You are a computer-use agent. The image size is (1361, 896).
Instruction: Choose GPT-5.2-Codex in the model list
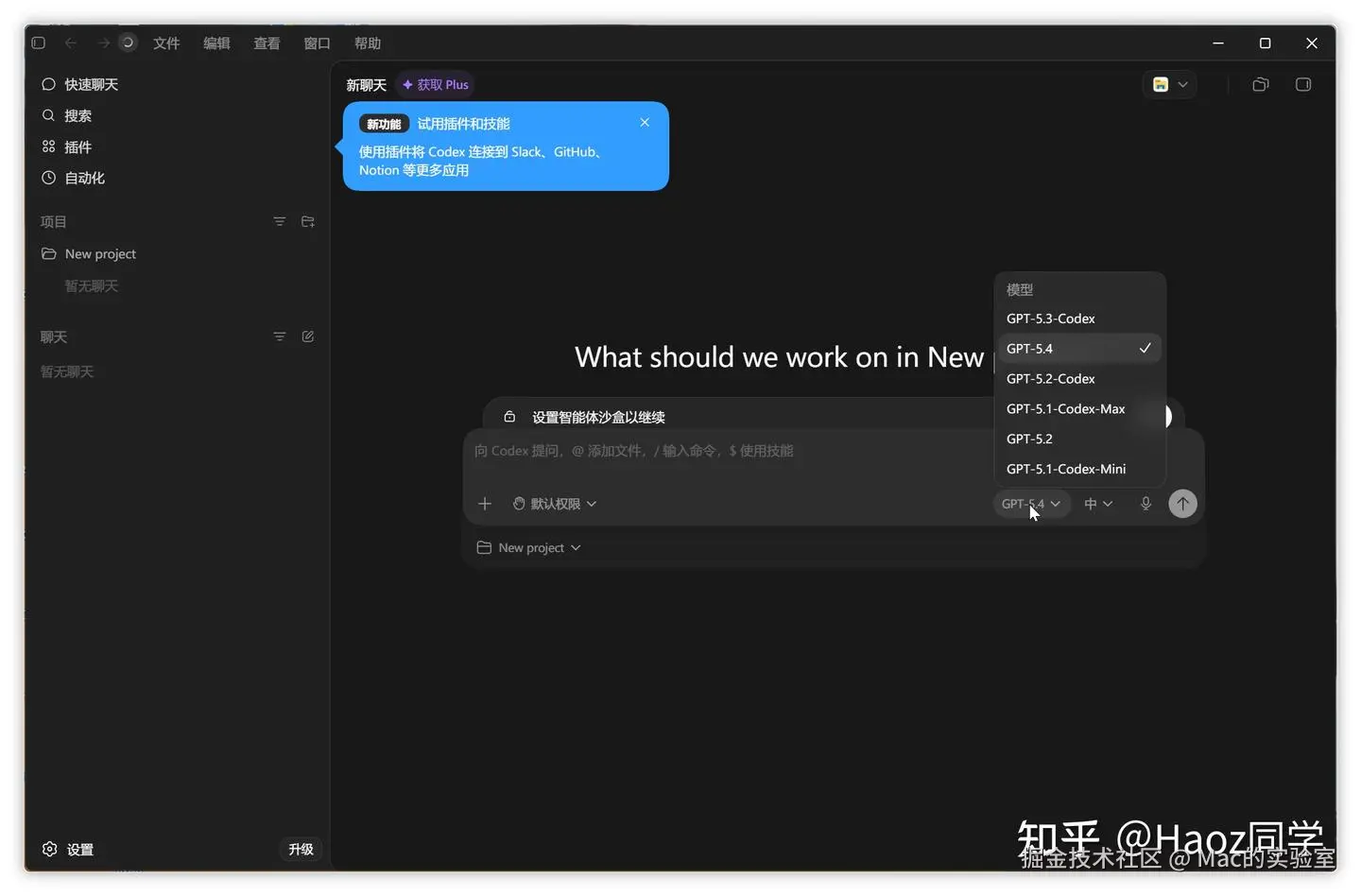coord(1079,379)
